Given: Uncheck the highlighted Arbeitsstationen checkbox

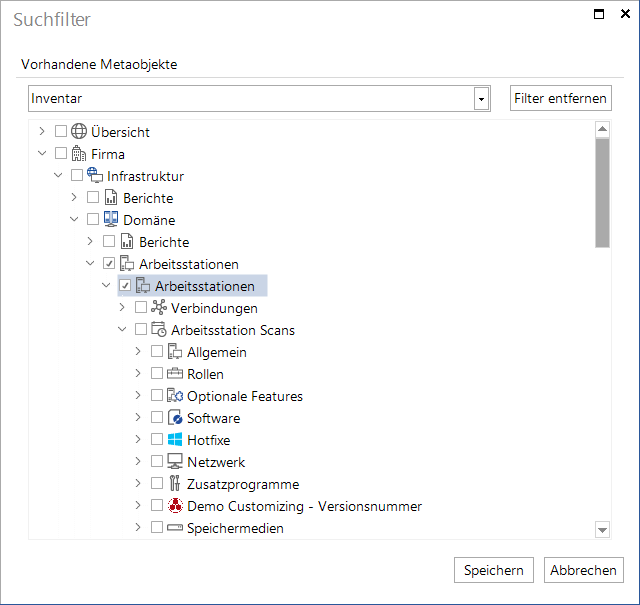Looking at the screenshot, I should 125,285.
